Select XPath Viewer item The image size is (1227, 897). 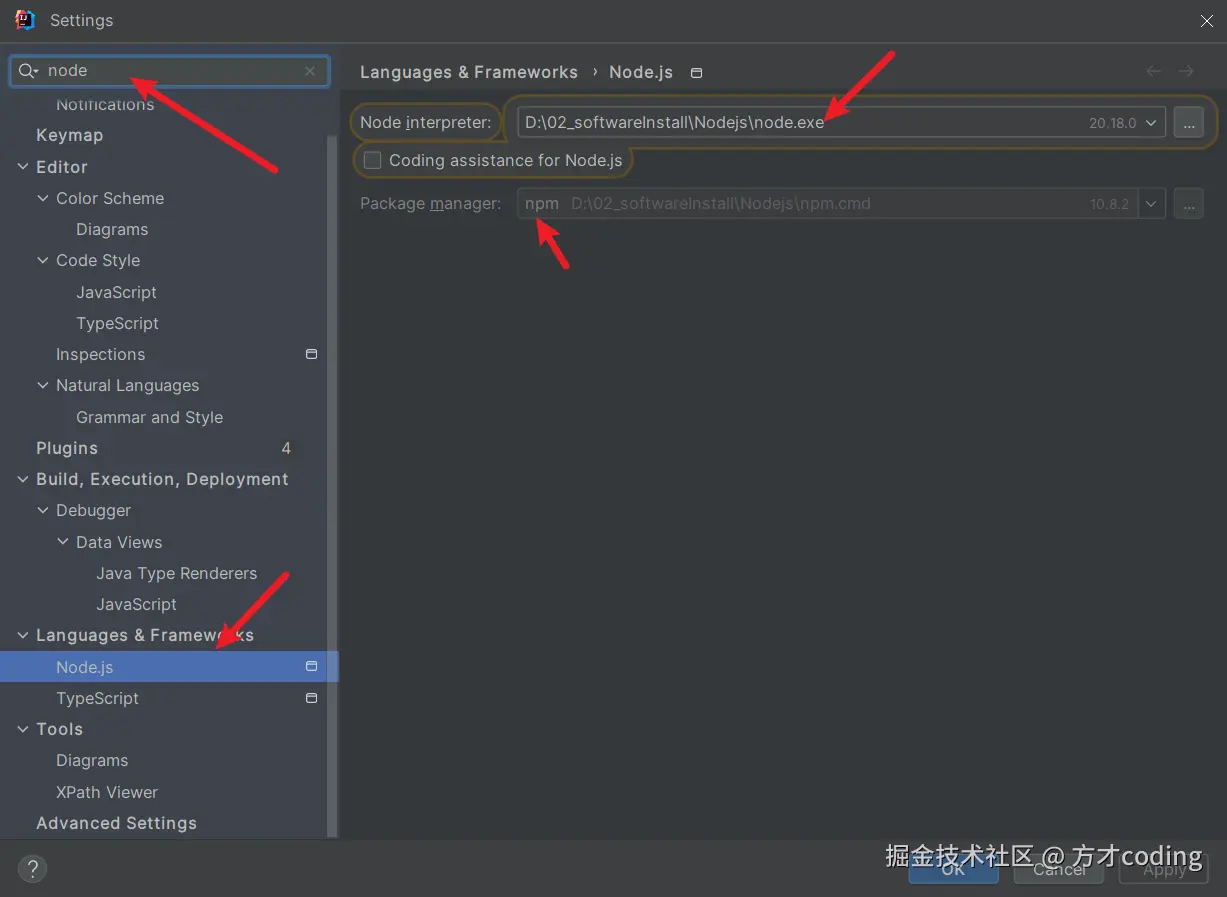[107, 792]
